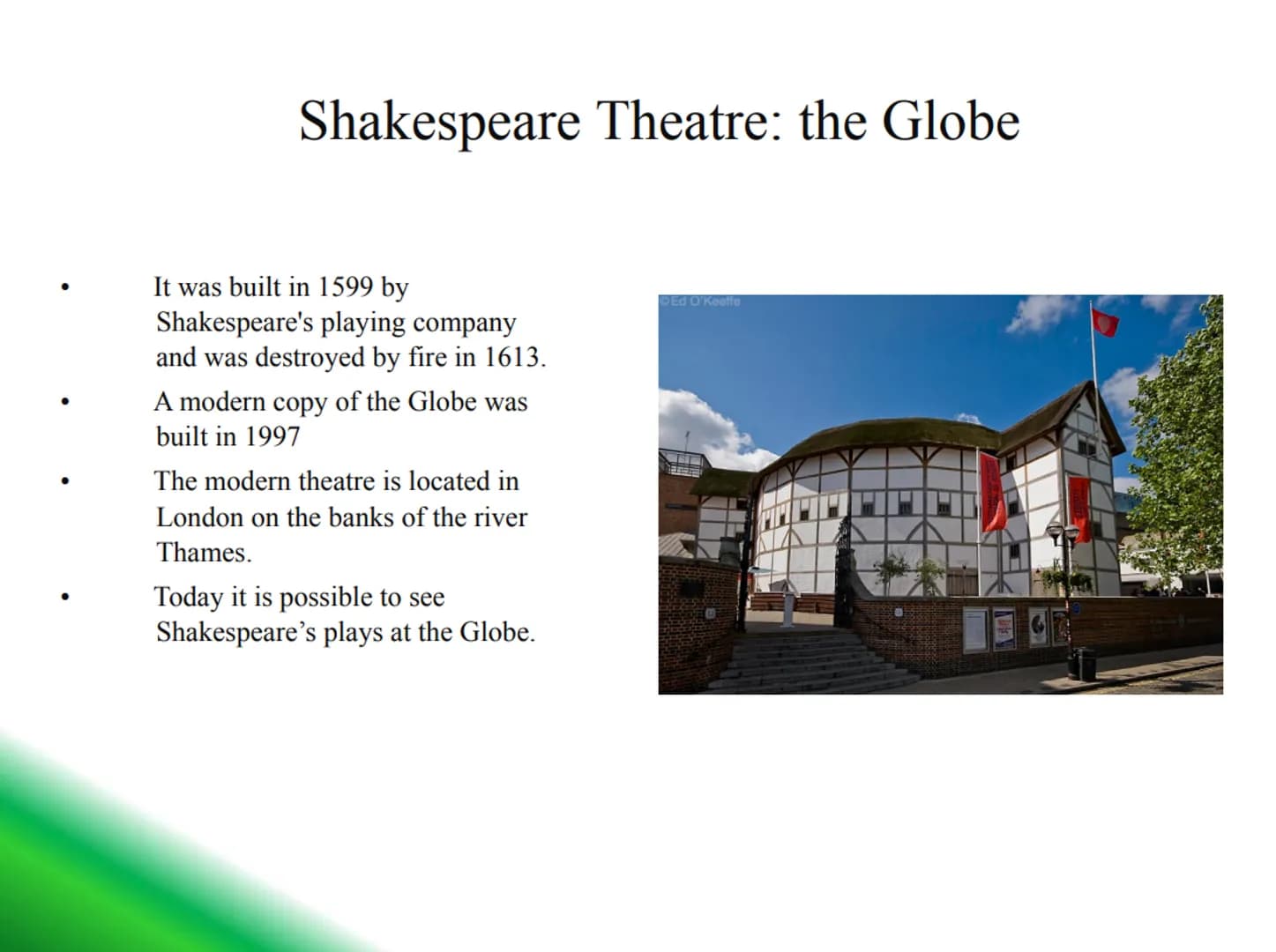This screenshot has width=1276, height=952.
Task: Click the line "Shakespeare's plays at the Globe."
Action: 346,633
